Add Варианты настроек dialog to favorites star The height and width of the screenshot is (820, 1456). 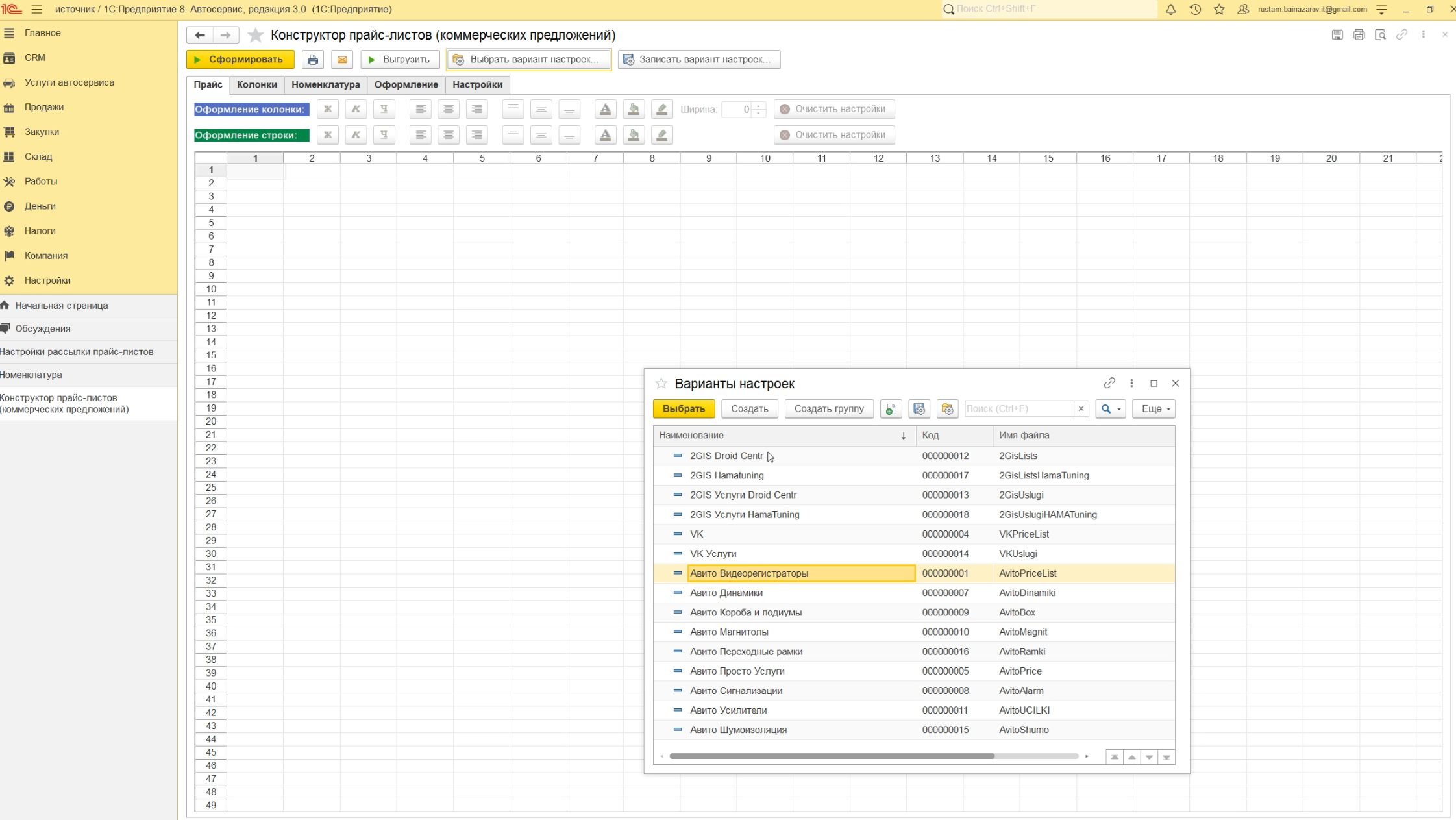coord(661,384)
